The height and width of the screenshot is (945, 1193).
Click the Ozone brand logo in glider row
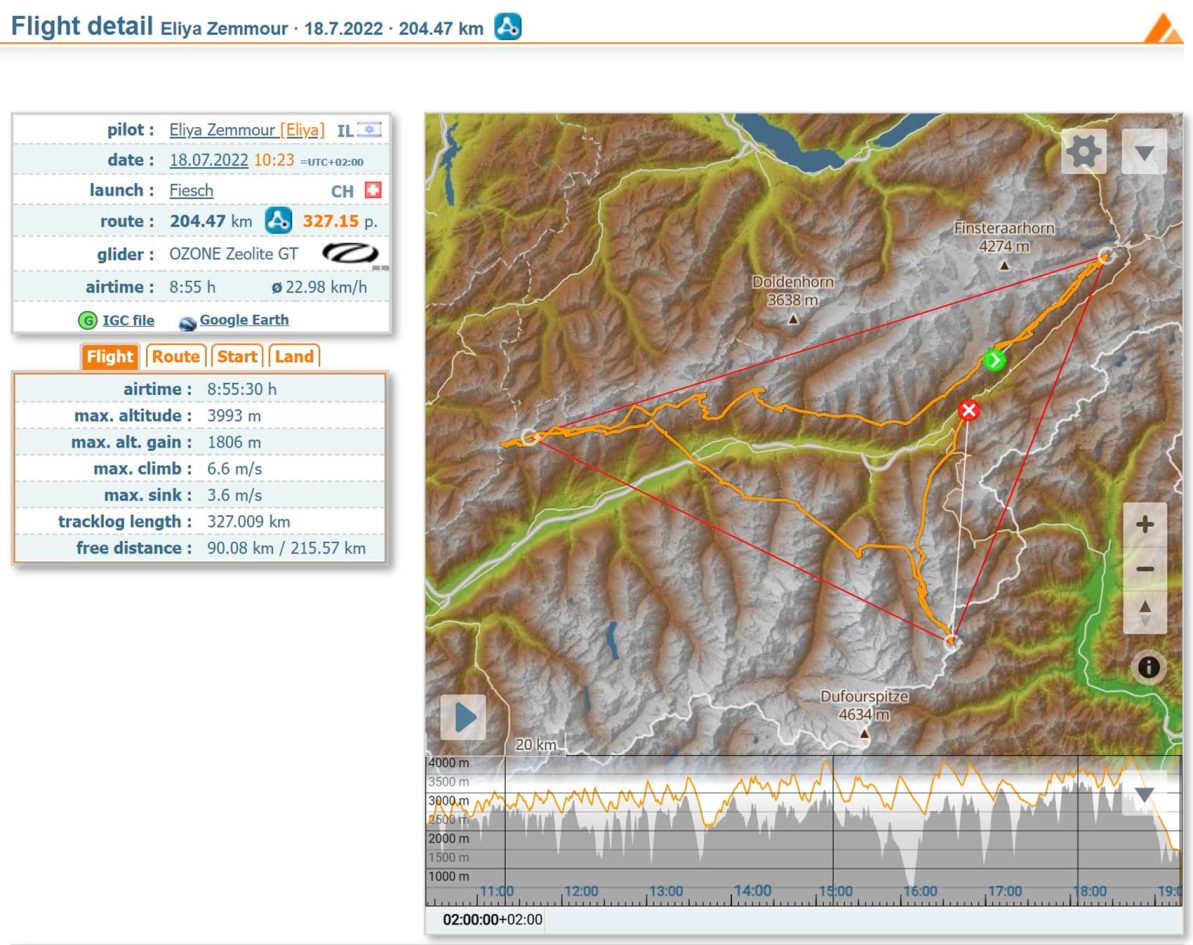click(350, 253)
